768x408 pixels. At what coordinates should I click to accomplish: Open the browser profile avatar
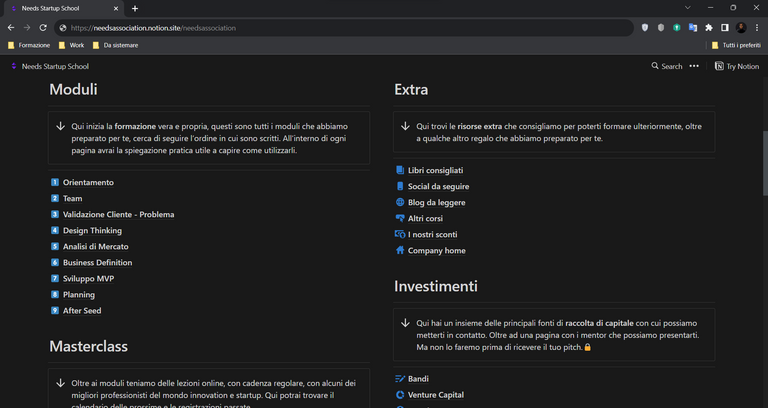741,28
